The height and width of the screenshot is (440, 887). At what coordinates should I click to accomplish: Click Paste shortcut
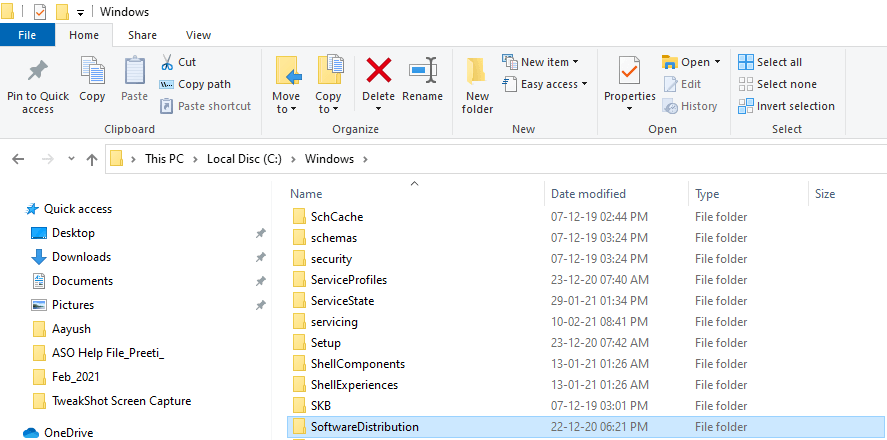205,106
